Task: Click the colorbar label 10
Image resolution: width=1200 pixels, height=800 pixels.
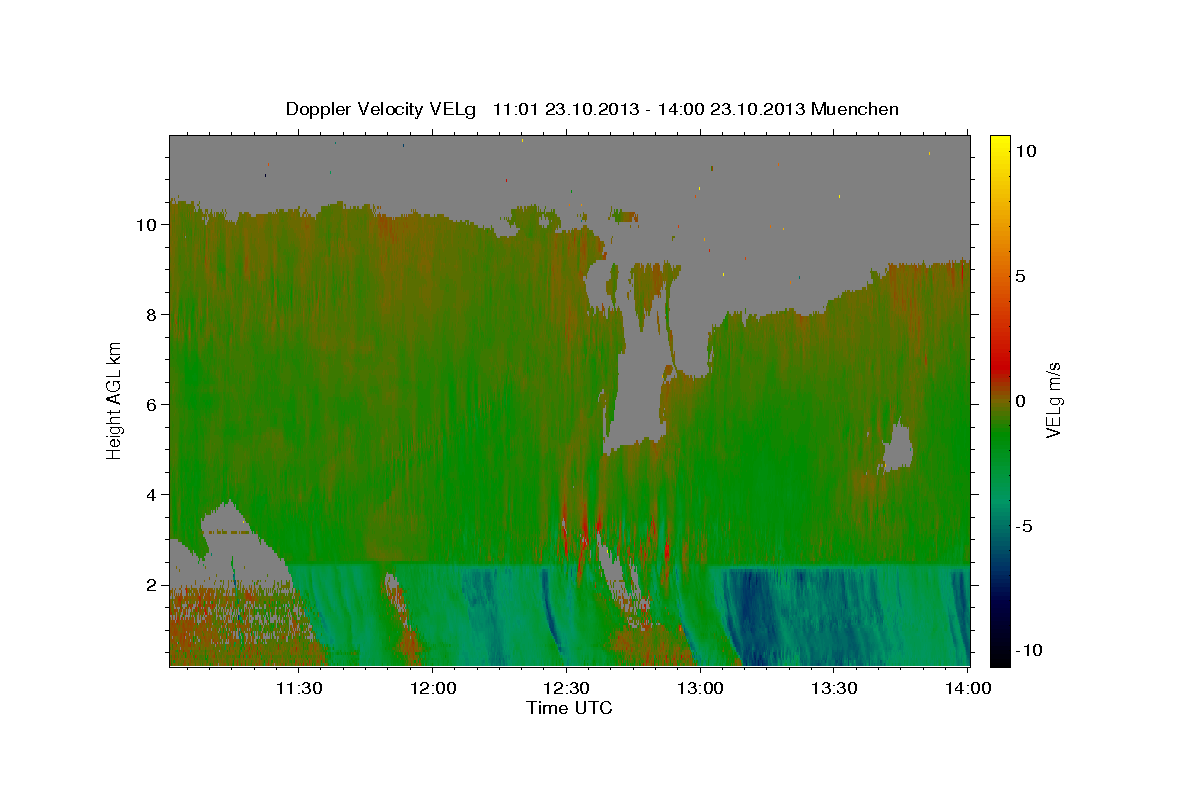Action: point(1026,151)
